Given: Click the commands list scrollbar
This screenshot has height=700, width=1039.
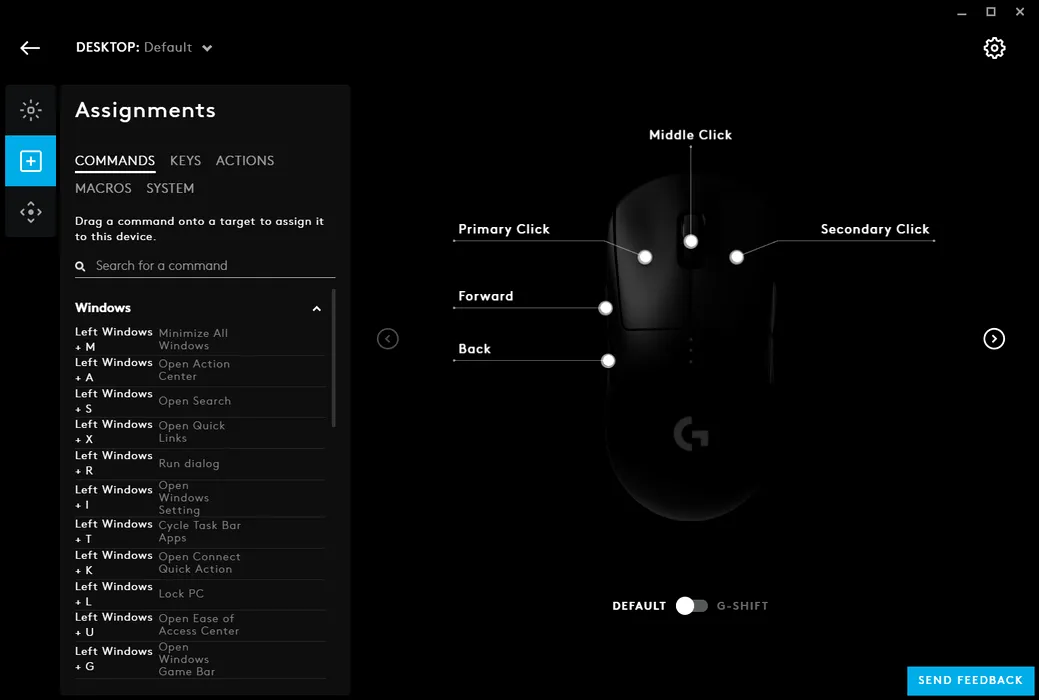Looking at the screenshot, I should (333, 358).
